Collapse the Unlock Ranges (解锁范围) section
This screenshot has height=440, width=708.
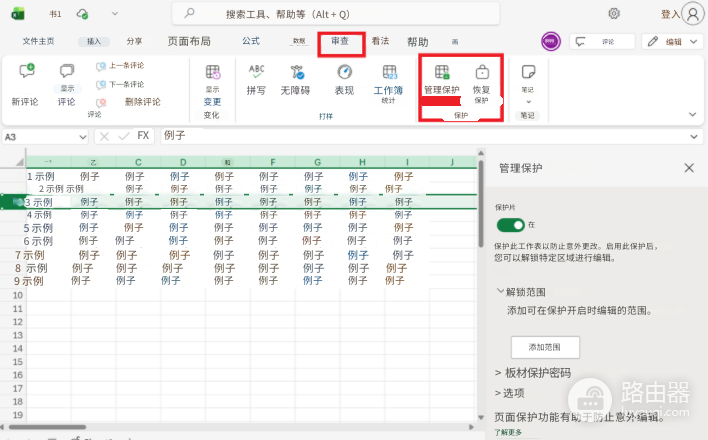pyautogui.click(x=521, y=292)
